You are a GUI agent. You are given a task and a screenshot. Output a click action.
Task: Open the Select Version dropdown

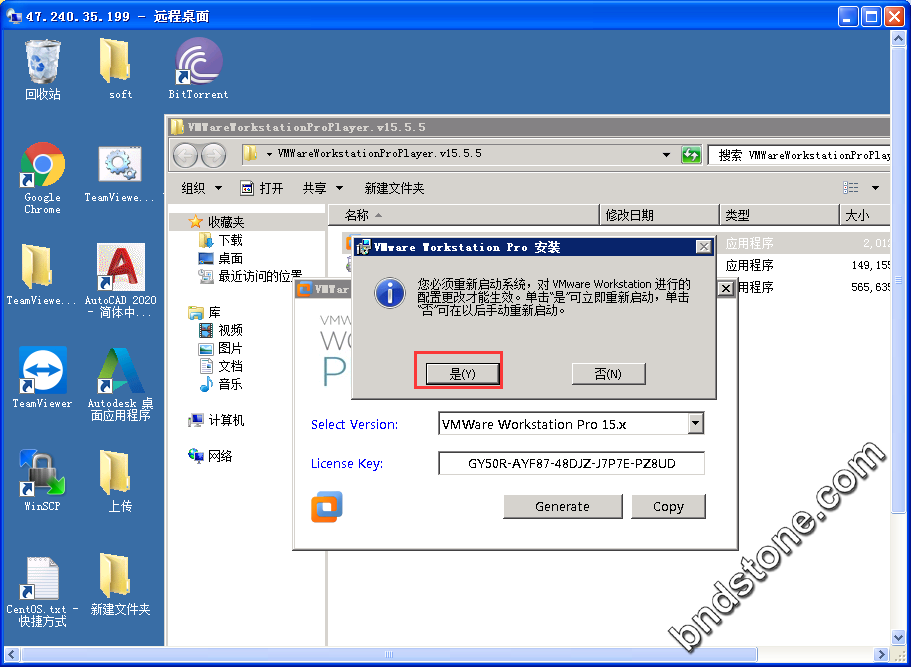pos(695,424)
